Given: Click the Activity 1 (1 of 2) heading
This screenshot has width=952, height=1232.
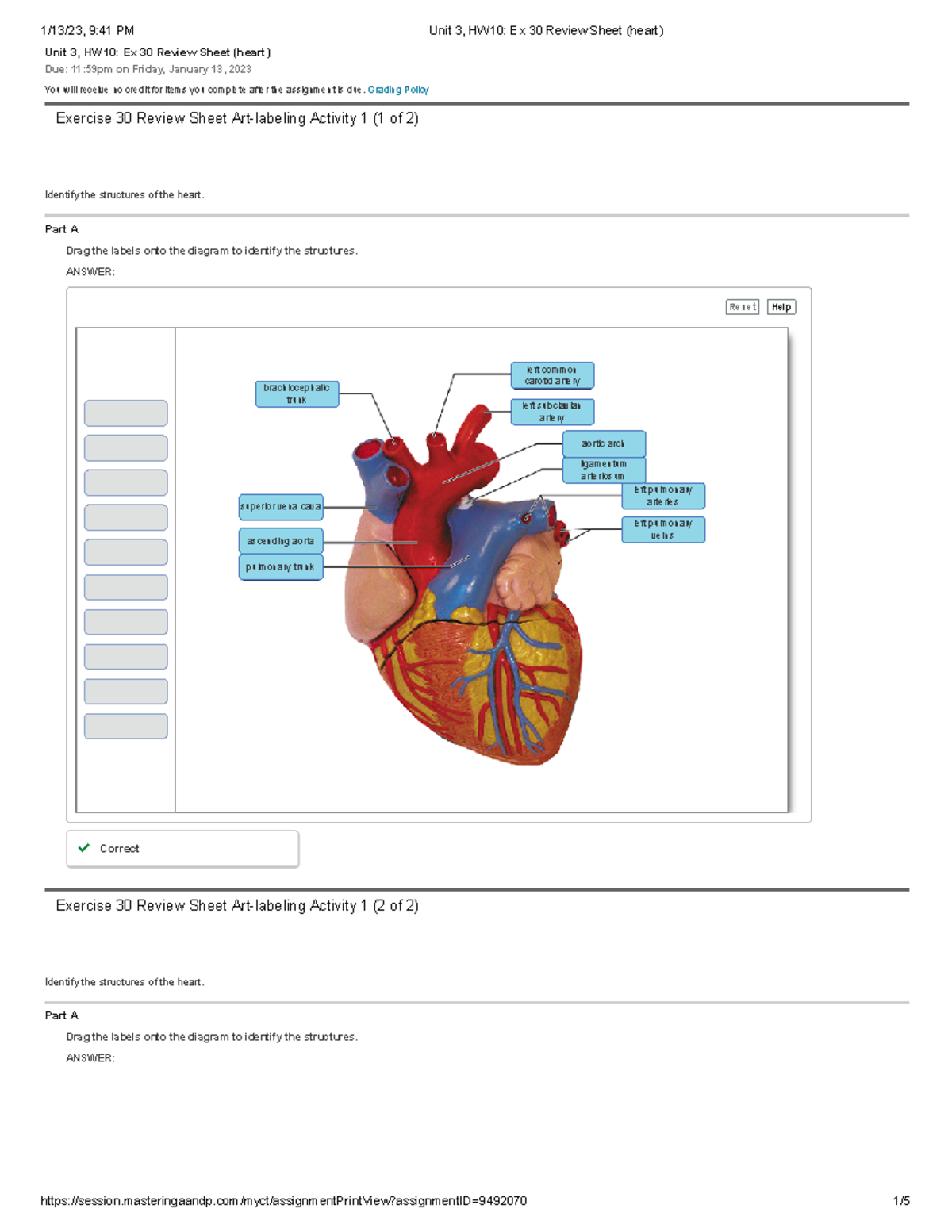Looking at the screenshot, I should 237,118.
